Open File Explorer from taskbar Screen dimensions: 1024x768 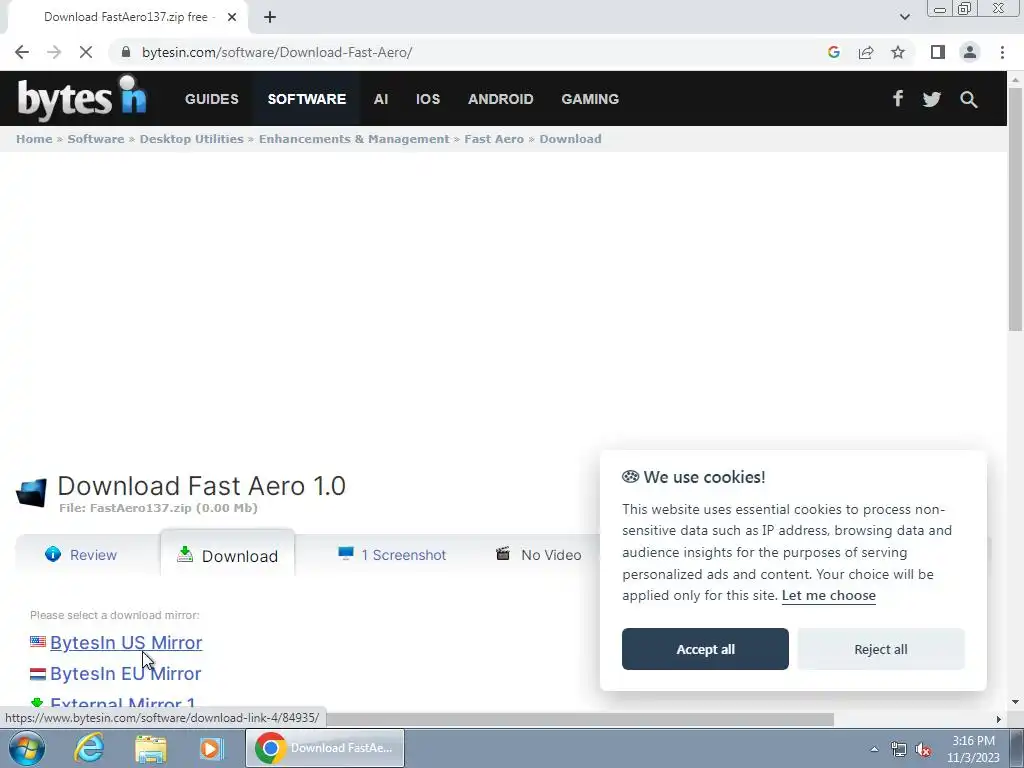(151, 748)
